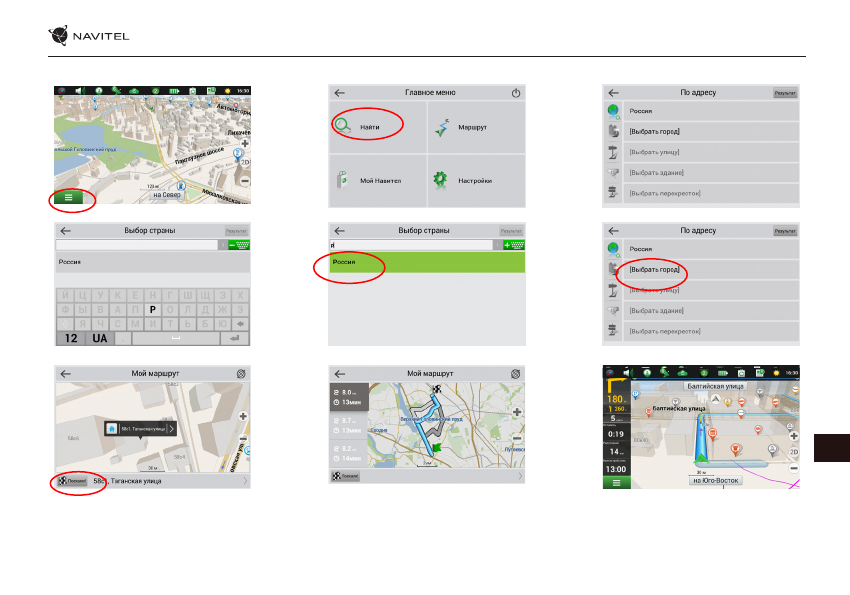Tap на Север compass direction label
Image resolution: width=850 pixels, height=595 pixels.
[x=167, y=197]
